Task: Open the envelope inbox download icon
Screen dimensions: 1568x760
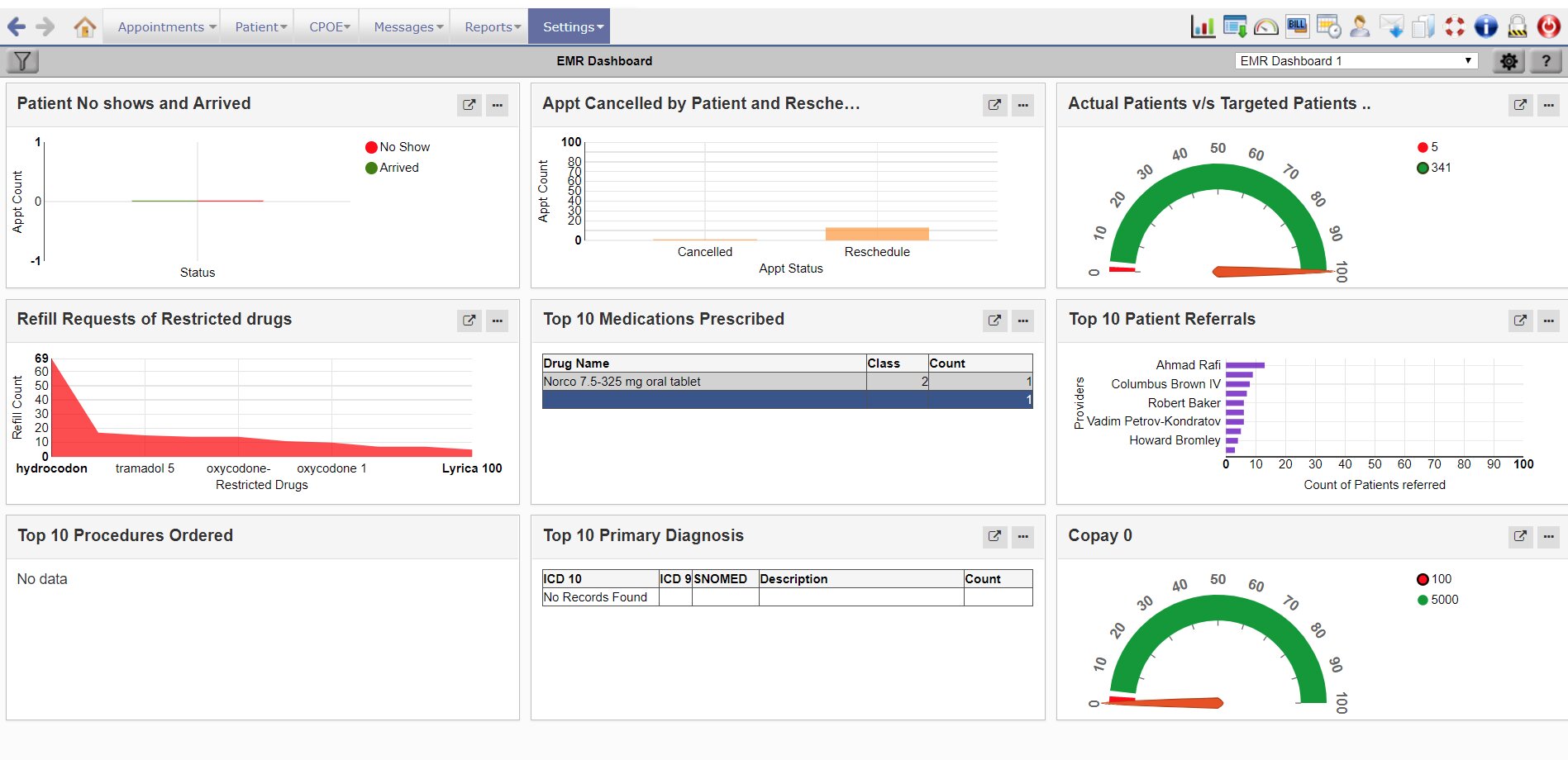Action: point(1392,26)
